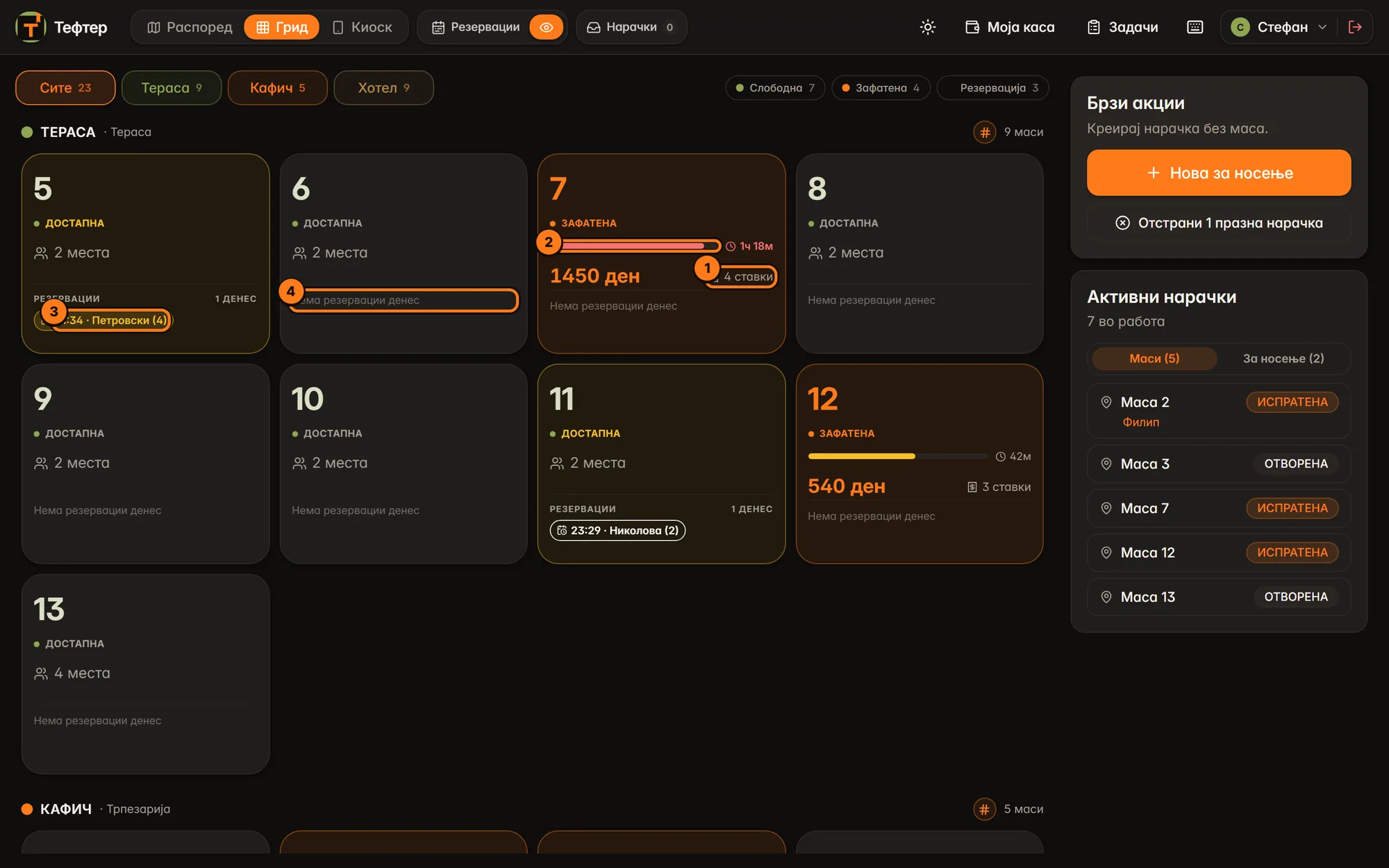Viewport: 1389px width, 868px height.
Task: Open the Задачи tasks page
Action: 1123,27
